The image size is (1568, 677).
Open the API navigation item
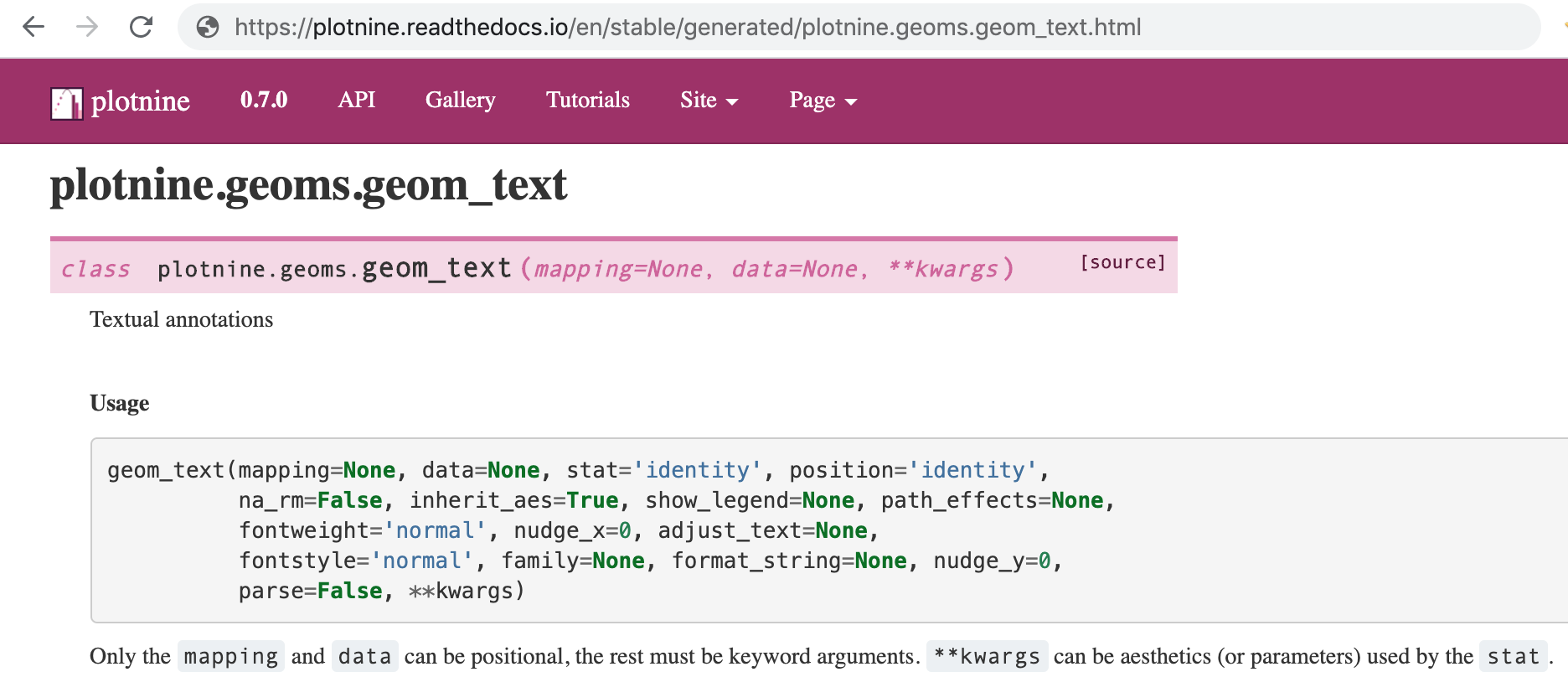pyautogui.click(x=356, y=101)
